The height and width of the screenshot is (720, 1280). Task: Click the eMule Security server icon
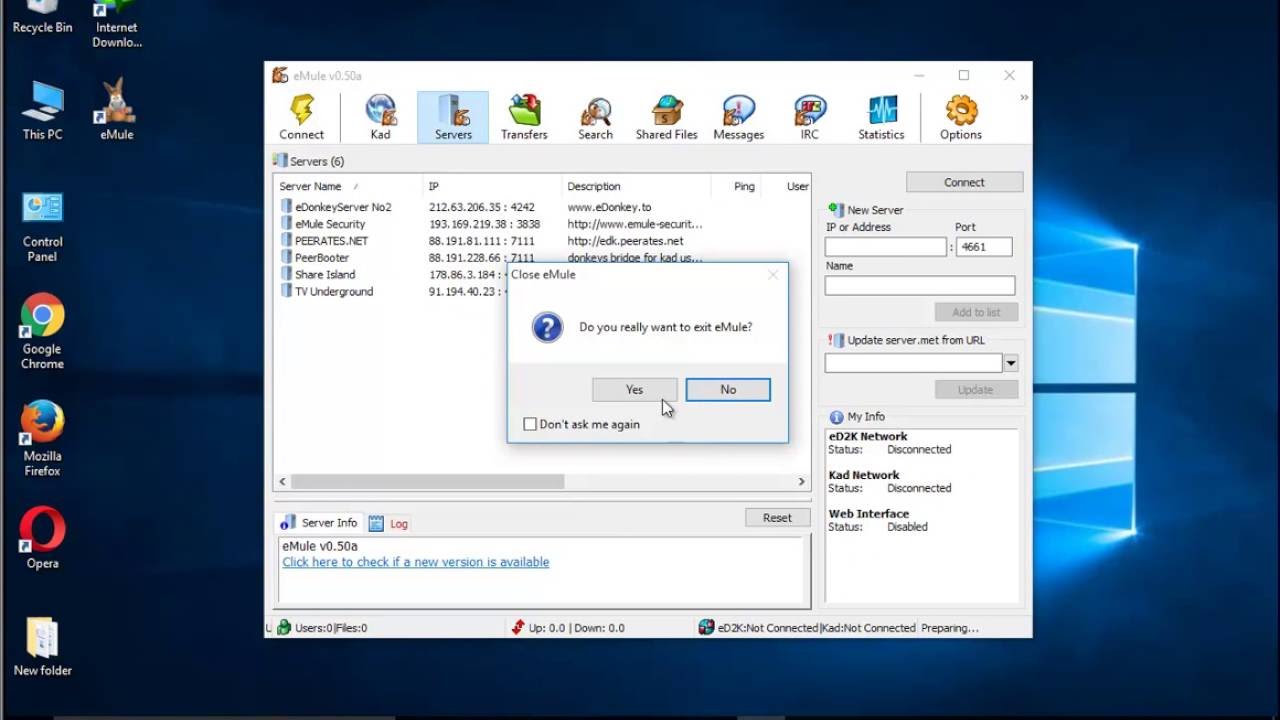[286, 224]
